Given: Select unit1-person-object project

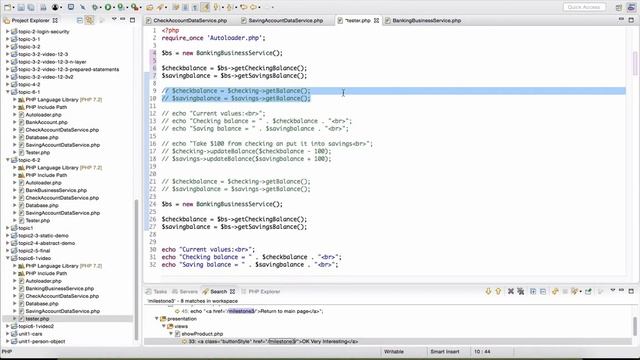Looking at the screenshot, I should tap(42, 341).
